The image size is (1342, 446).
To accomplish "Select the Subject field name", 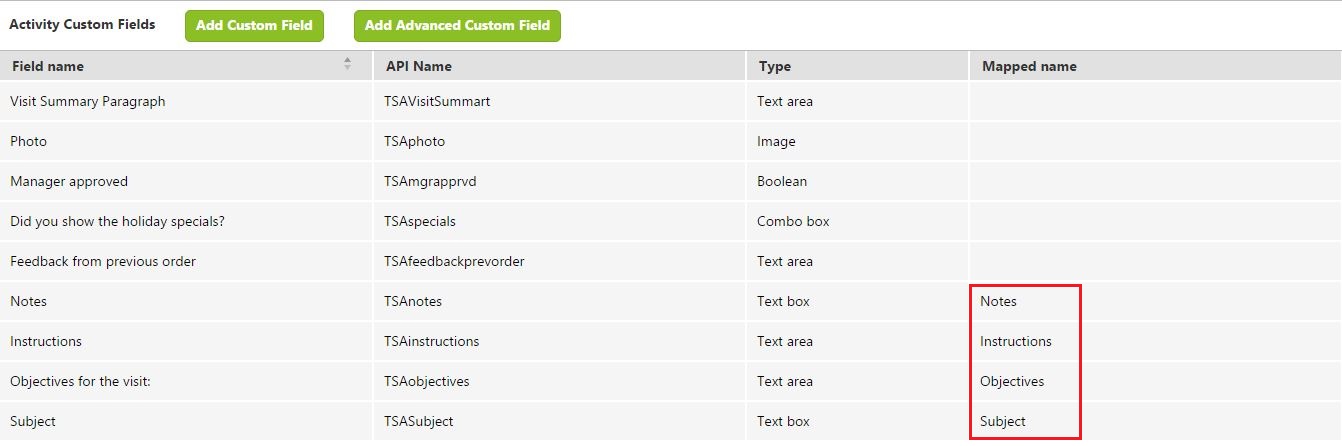I will click(33, 421).
